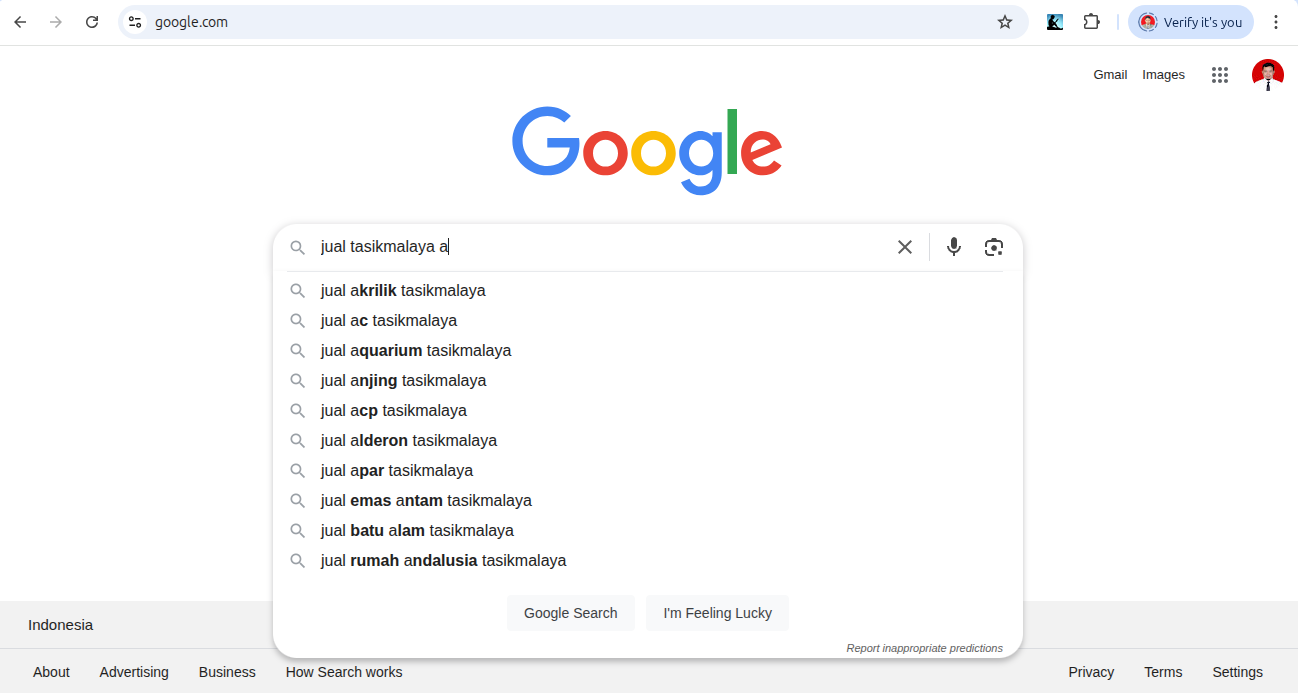Click Report inappropriate predictions link

click(924, 648)
